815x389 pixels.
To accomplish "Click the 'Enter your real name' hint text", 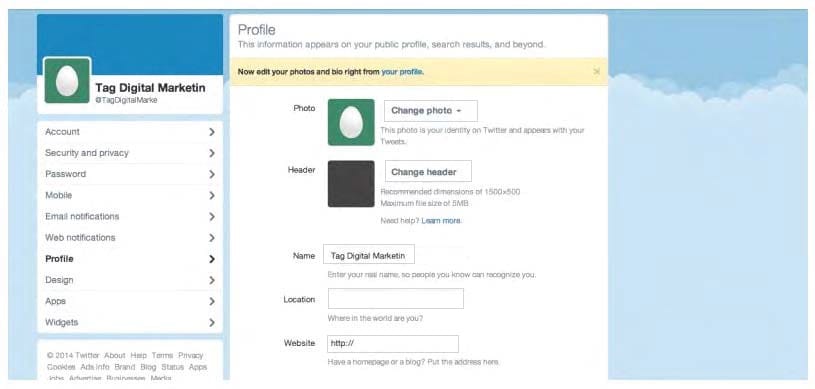I will click(x=431, y=274).
